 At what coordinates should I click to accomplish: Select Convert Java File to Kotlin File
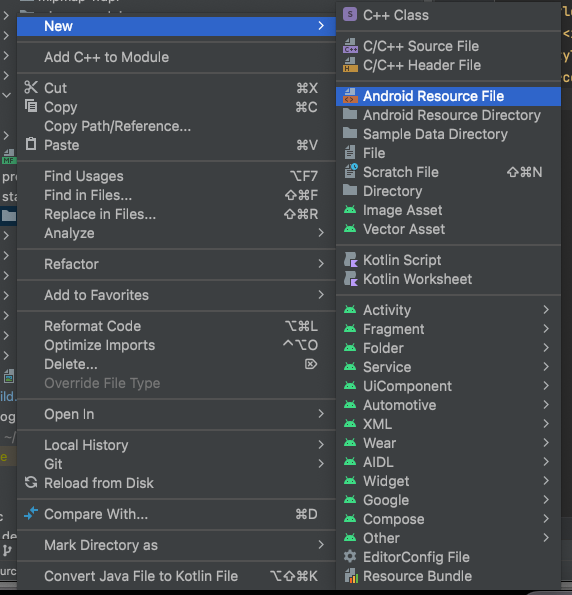(176, 576)
